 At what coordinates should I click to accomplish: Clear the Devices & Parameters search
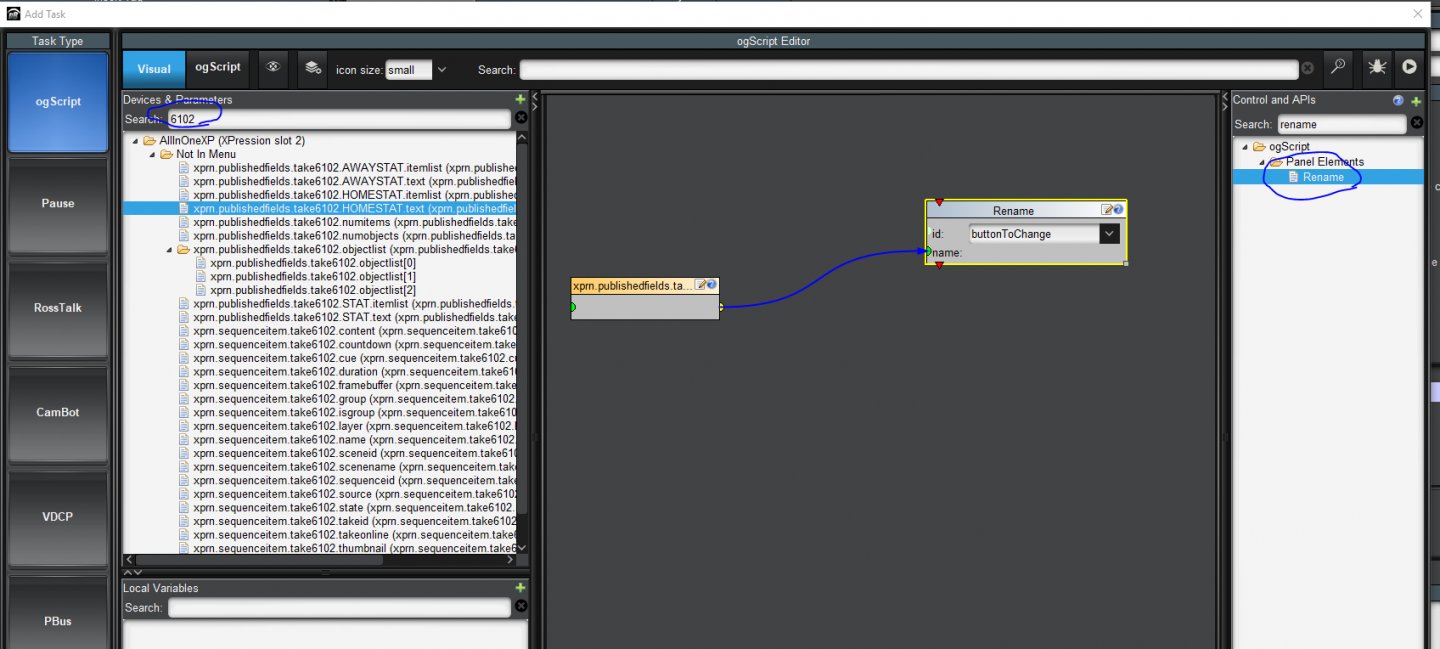521,119
